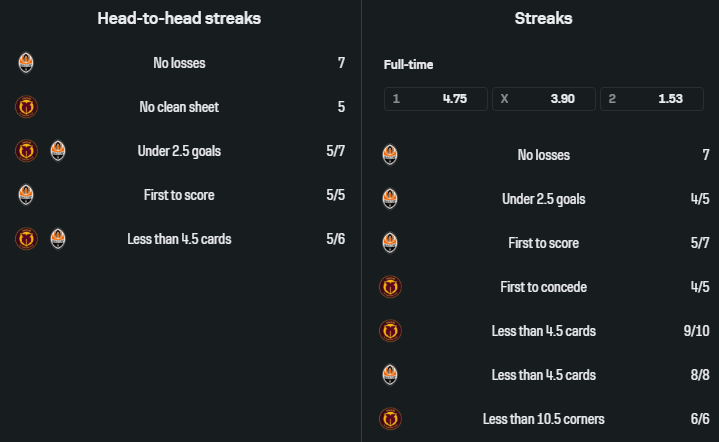Click Shakhtar logo beside Streaks No losses row
This screenshot has height=442, width=719.
tap(390, 155)
